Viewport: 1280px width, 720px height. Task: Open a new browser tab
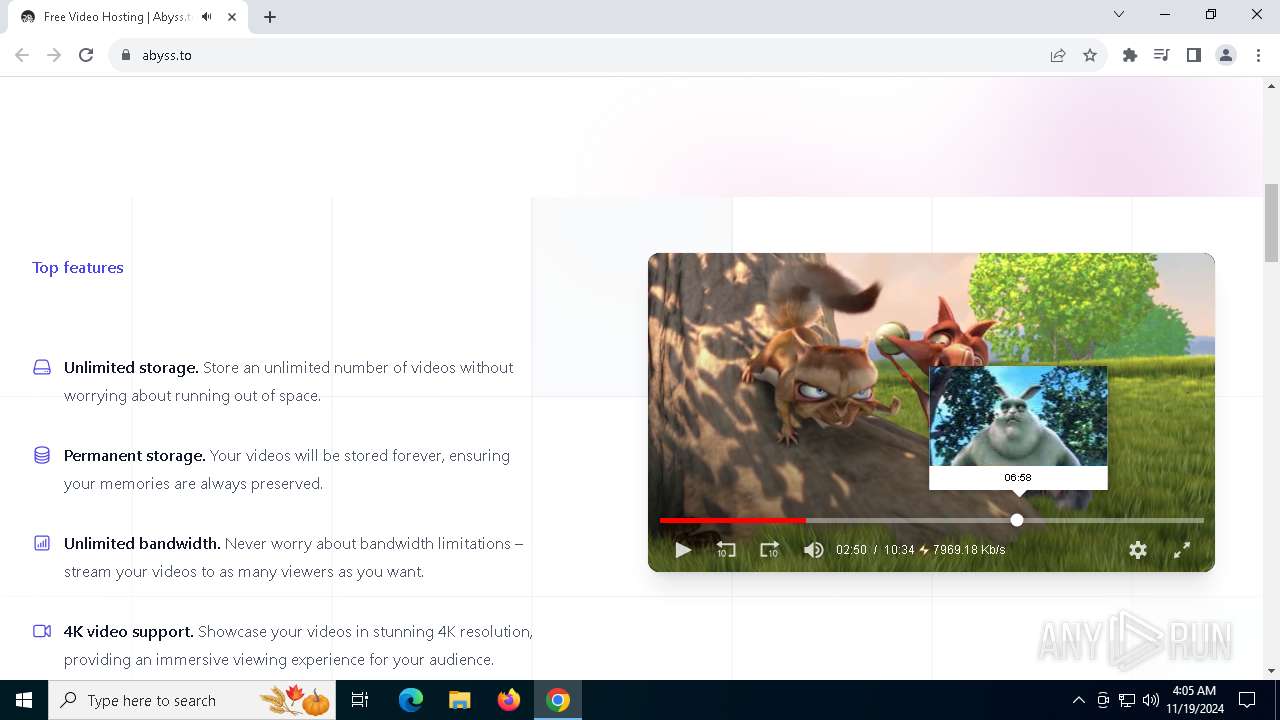click(270, 17)
